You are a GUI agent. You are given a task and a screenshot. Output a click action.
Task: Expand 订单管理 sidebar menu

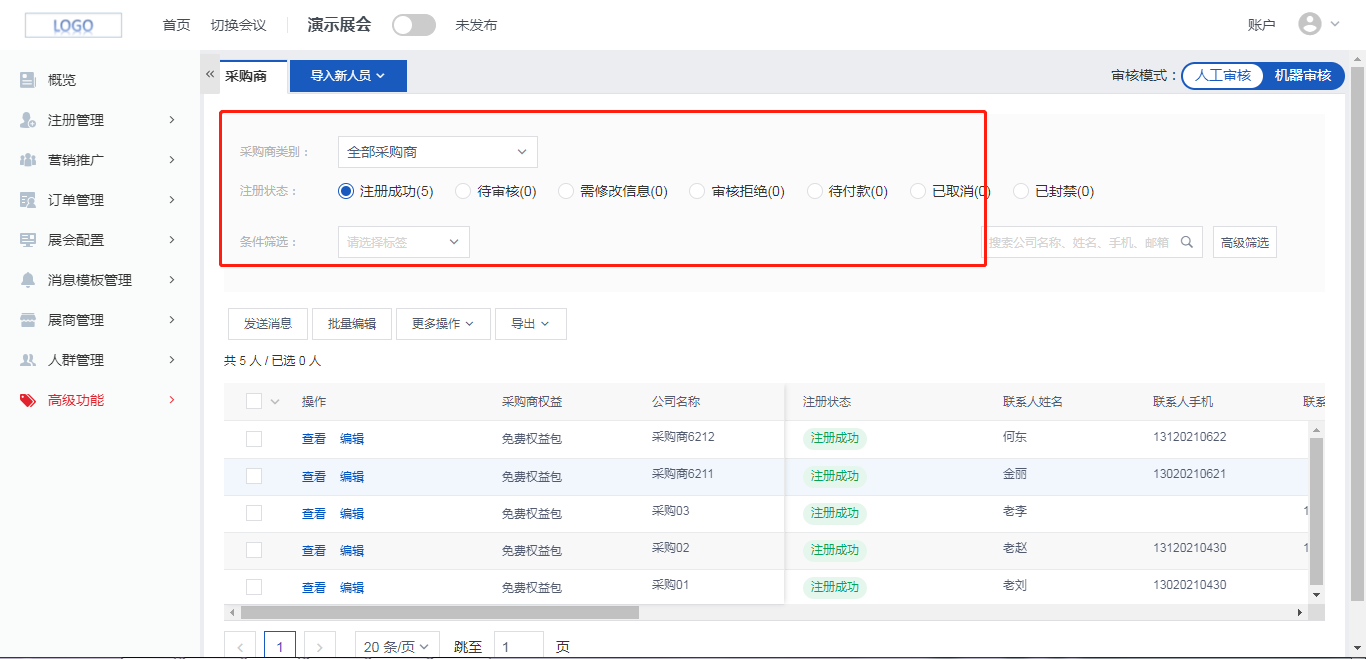(x=172, y=200)
